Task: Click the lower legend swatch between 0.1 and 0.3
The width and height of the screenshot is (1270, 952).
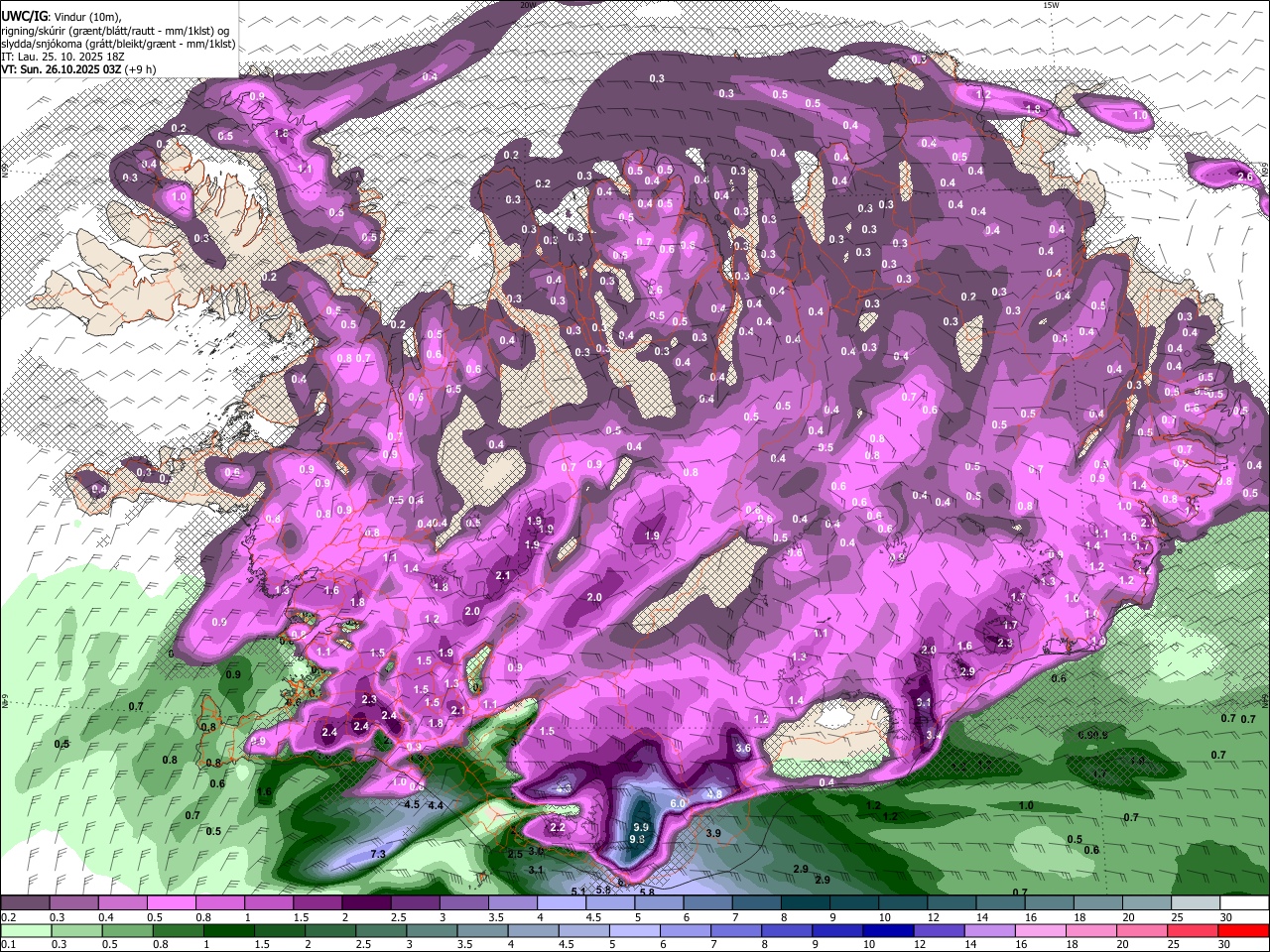Action: (25, 930)
